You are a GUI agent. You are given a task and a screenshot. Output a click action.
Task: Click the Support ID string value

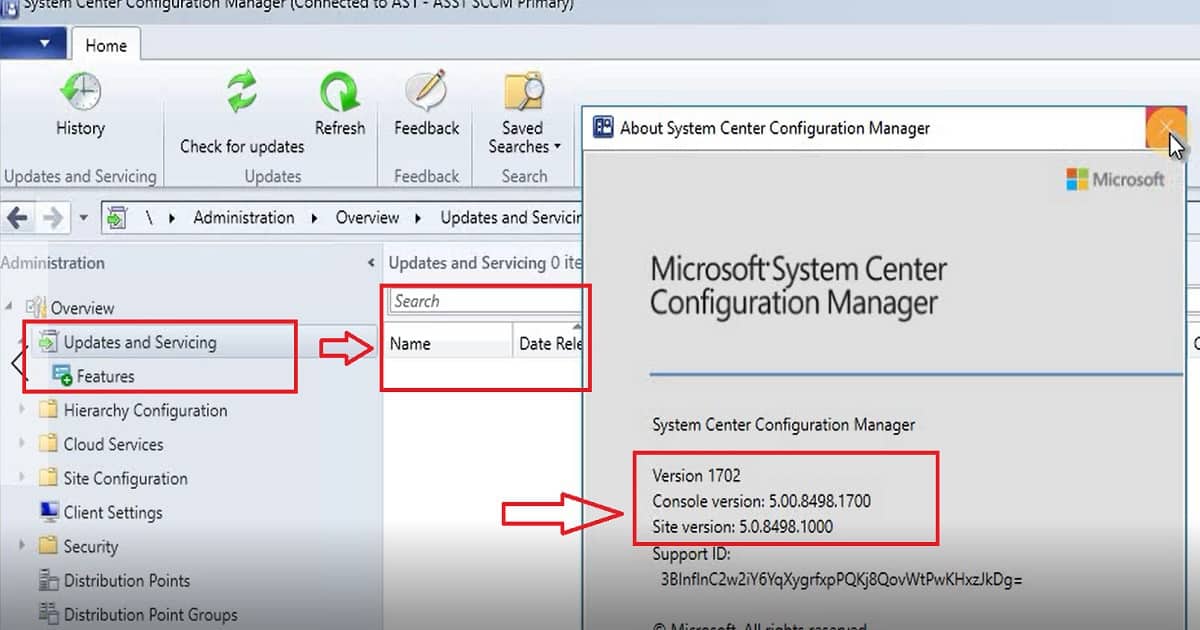[841, 579]
